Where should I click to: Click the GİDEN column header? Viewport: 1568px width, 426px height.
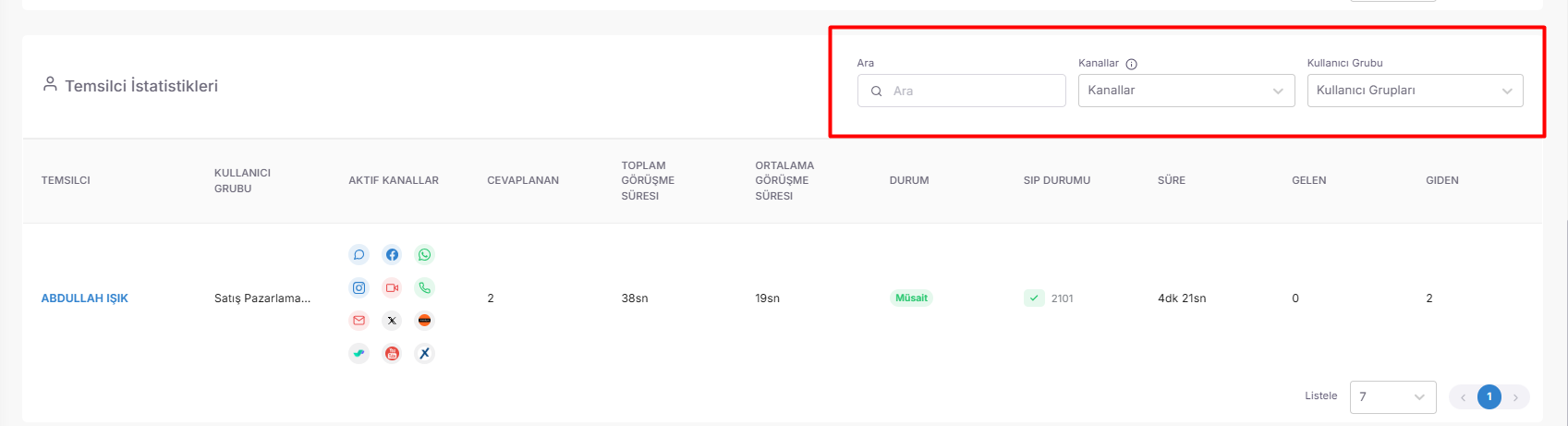point(1442,180)
